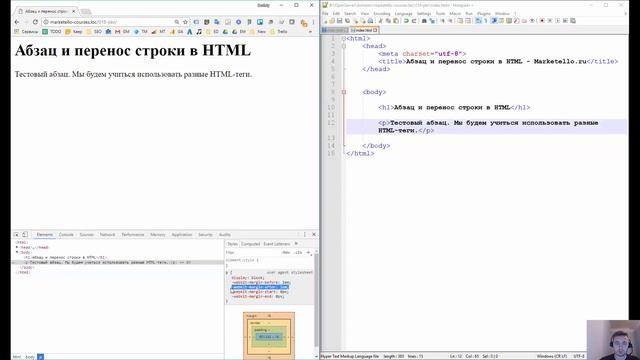Screen dimensions: 640x360
Task: Bookmark this page with the star icon
Action: (185, 22)
